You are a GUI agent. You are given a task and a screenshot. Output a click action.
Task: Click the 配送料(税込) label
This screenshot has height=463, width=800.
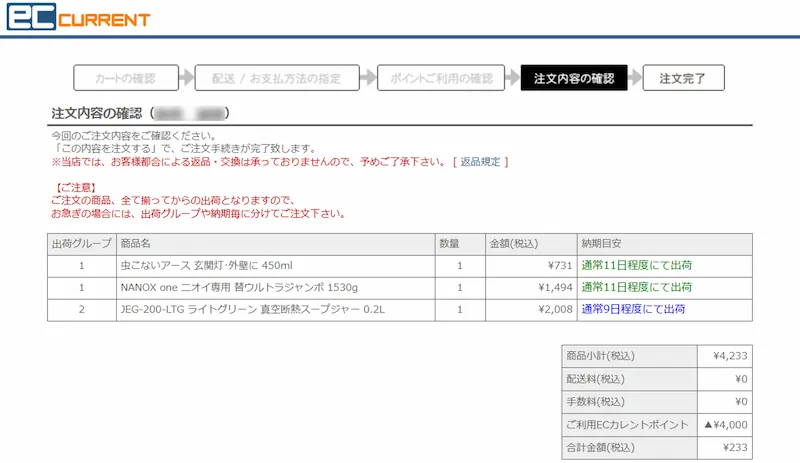point(595,379)
